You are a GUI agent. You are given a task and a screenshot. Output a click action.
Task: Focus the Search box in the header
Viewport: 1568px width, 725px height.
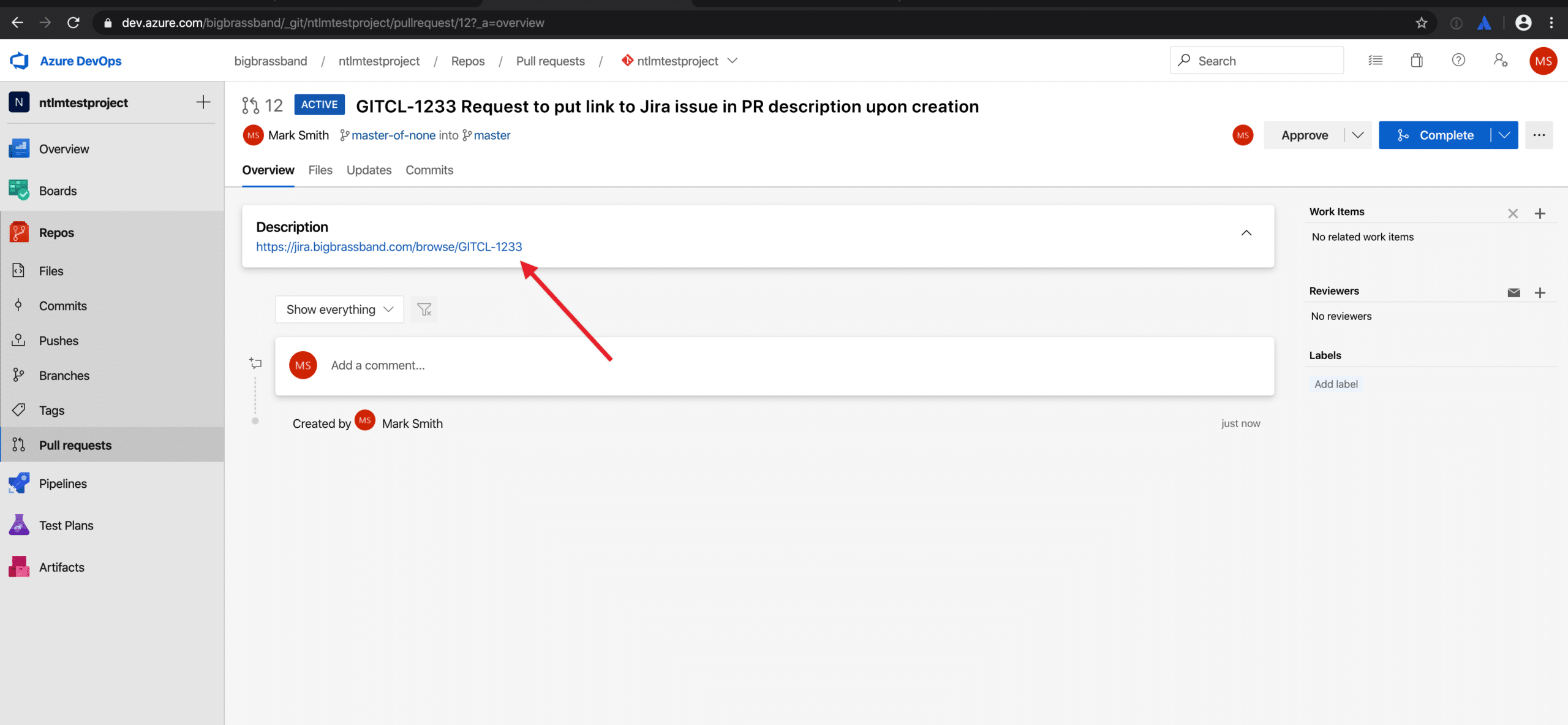click(1257, 60)
